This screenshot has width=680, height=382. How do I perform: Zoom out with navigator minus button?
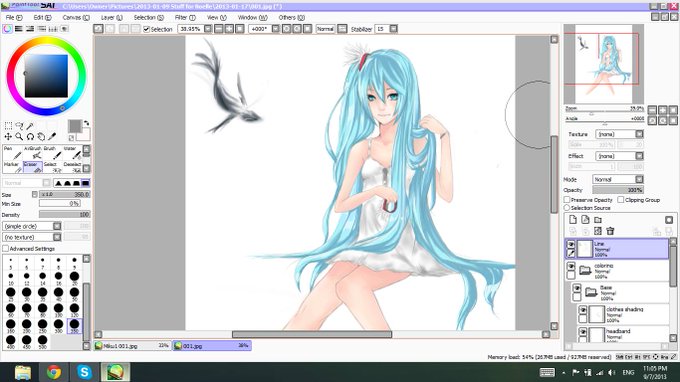click(x=652, y=110)
